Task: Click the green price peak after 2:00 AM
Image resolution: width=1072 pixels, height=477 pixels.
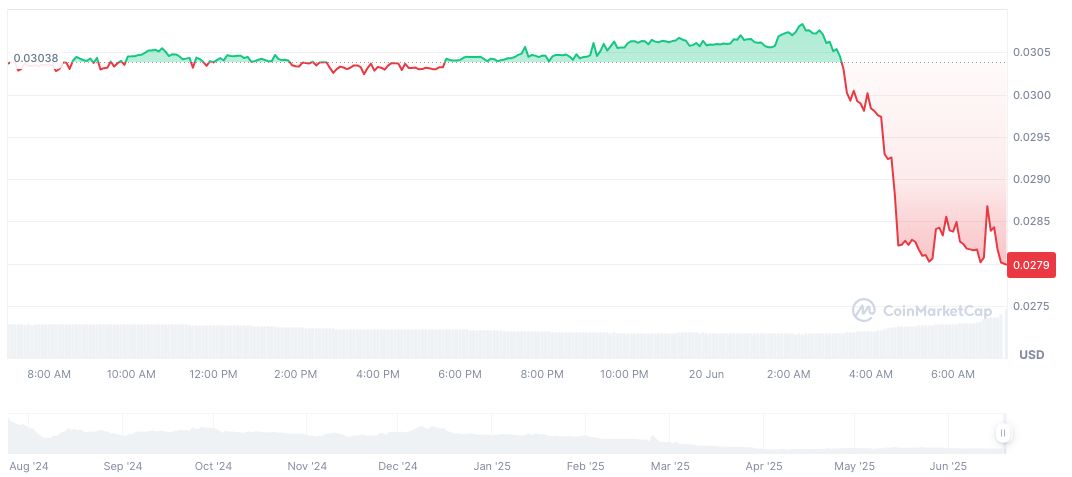Action: coord(801,25)
